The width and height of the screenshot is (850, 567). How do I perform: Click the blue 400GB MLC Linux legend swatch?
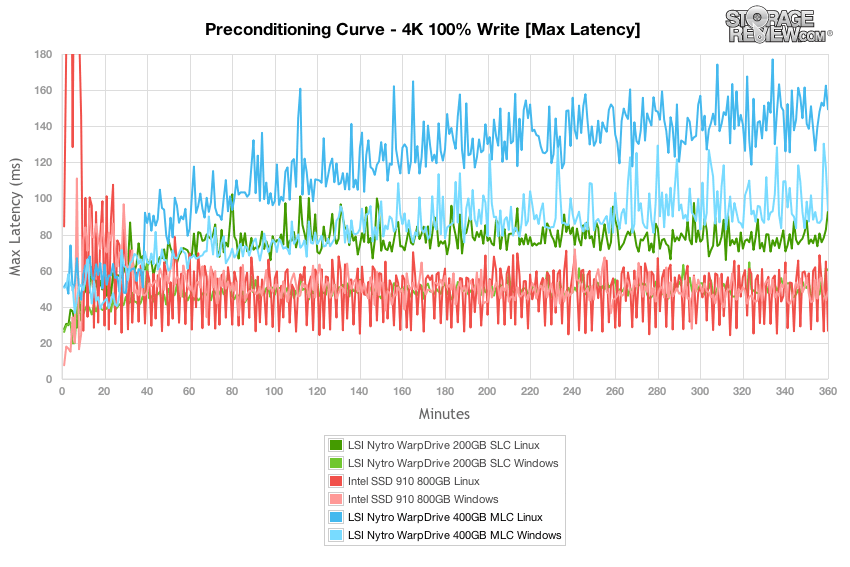[336, 517]
